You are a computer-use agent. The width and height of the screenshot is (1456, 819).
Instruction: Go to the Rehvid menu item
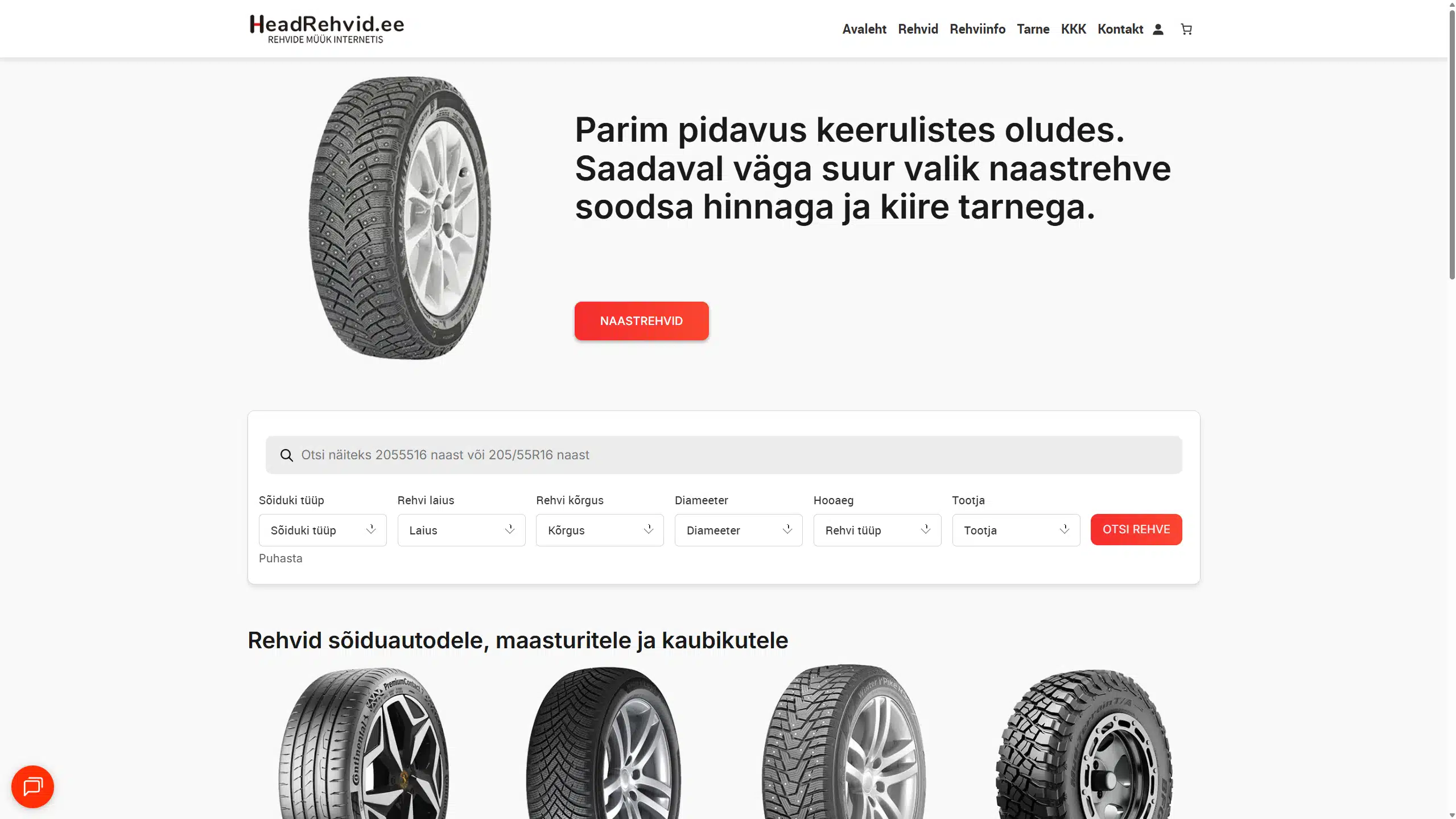pos(918,29)
